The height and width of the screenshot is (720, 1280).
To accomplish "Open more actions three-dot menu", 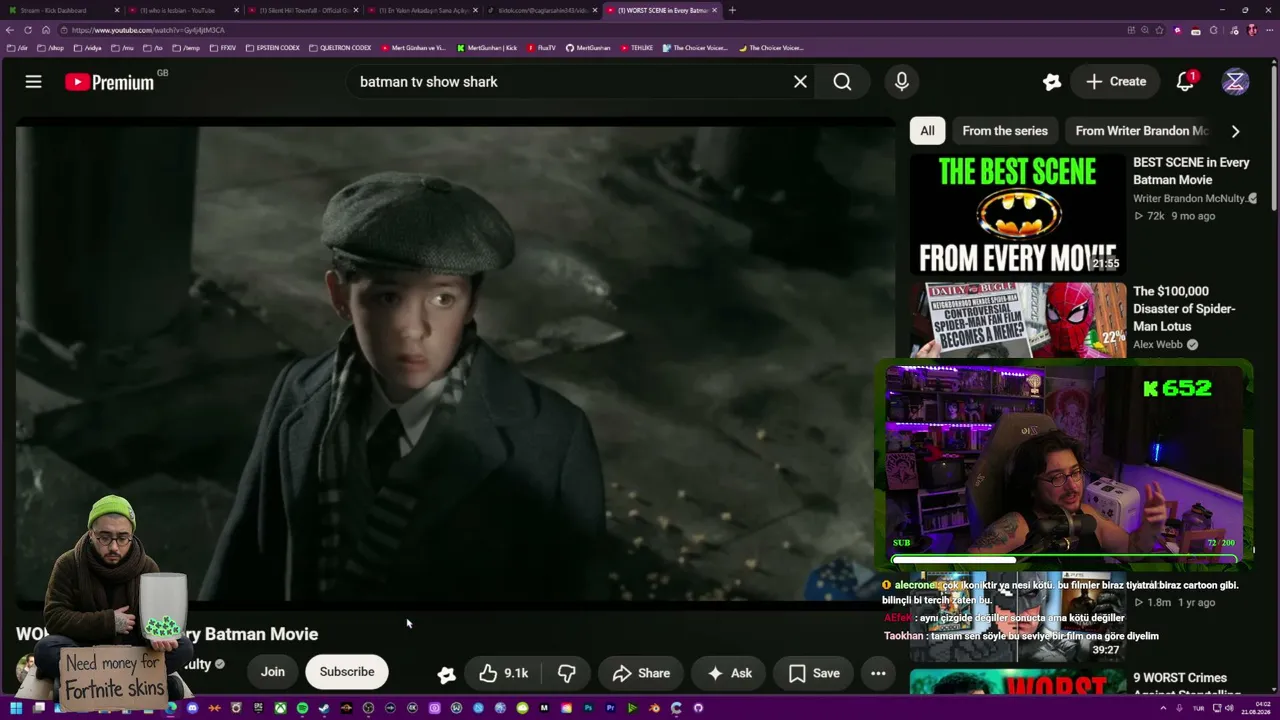I will point(878,674).
